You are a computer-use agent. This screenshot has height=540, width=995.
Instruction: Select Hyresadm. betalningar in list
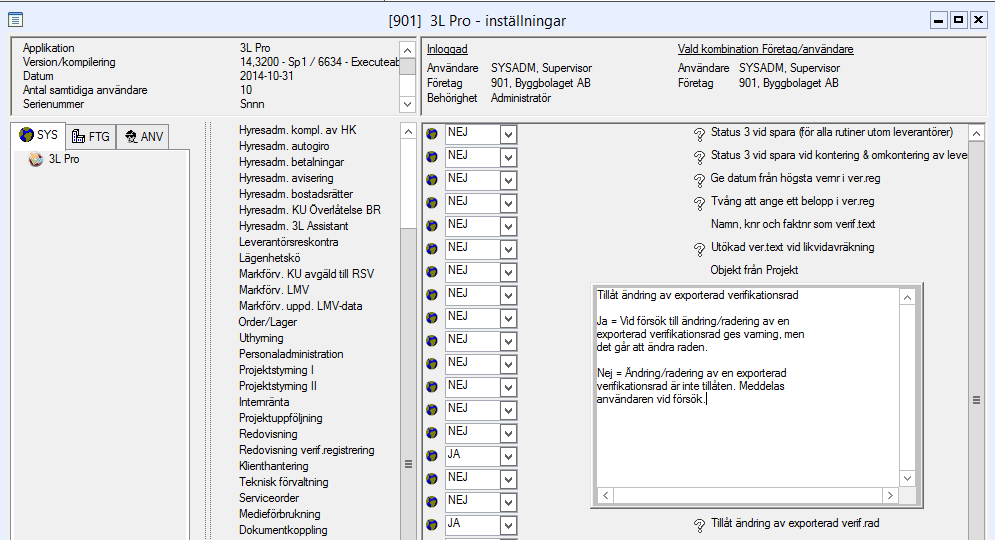tap(291, 162)
